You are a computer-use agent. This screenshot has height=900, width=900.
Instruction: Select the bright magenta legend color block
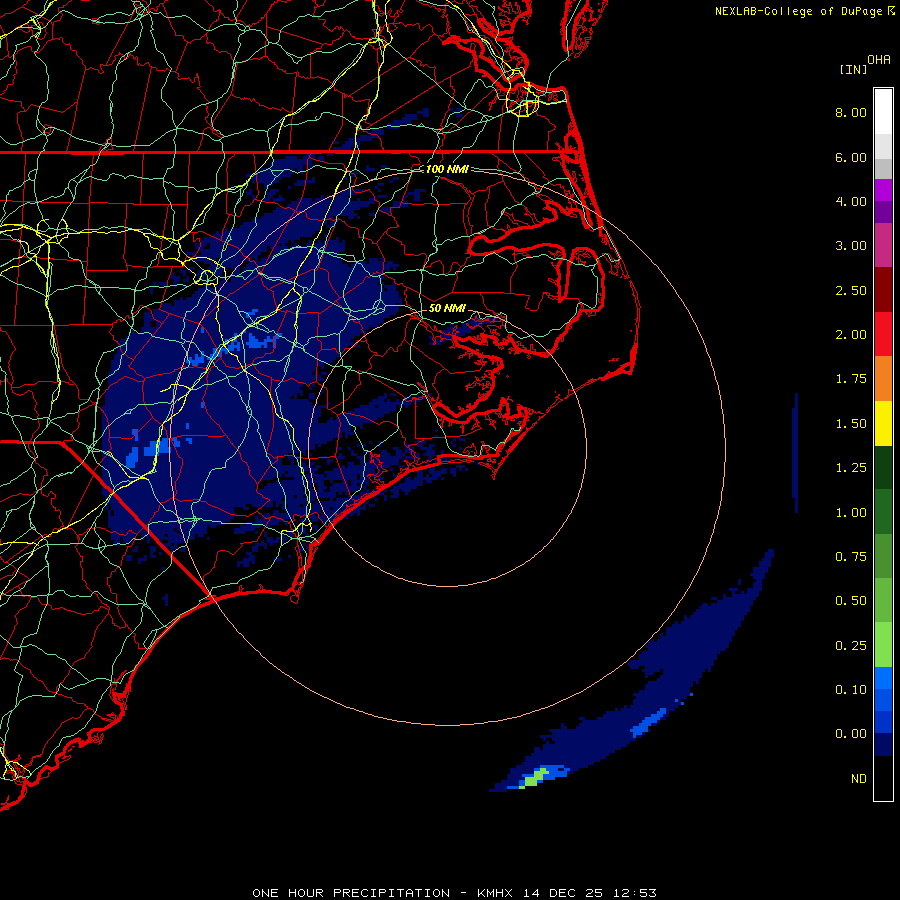pyautogui.click(x=883, y=190)
